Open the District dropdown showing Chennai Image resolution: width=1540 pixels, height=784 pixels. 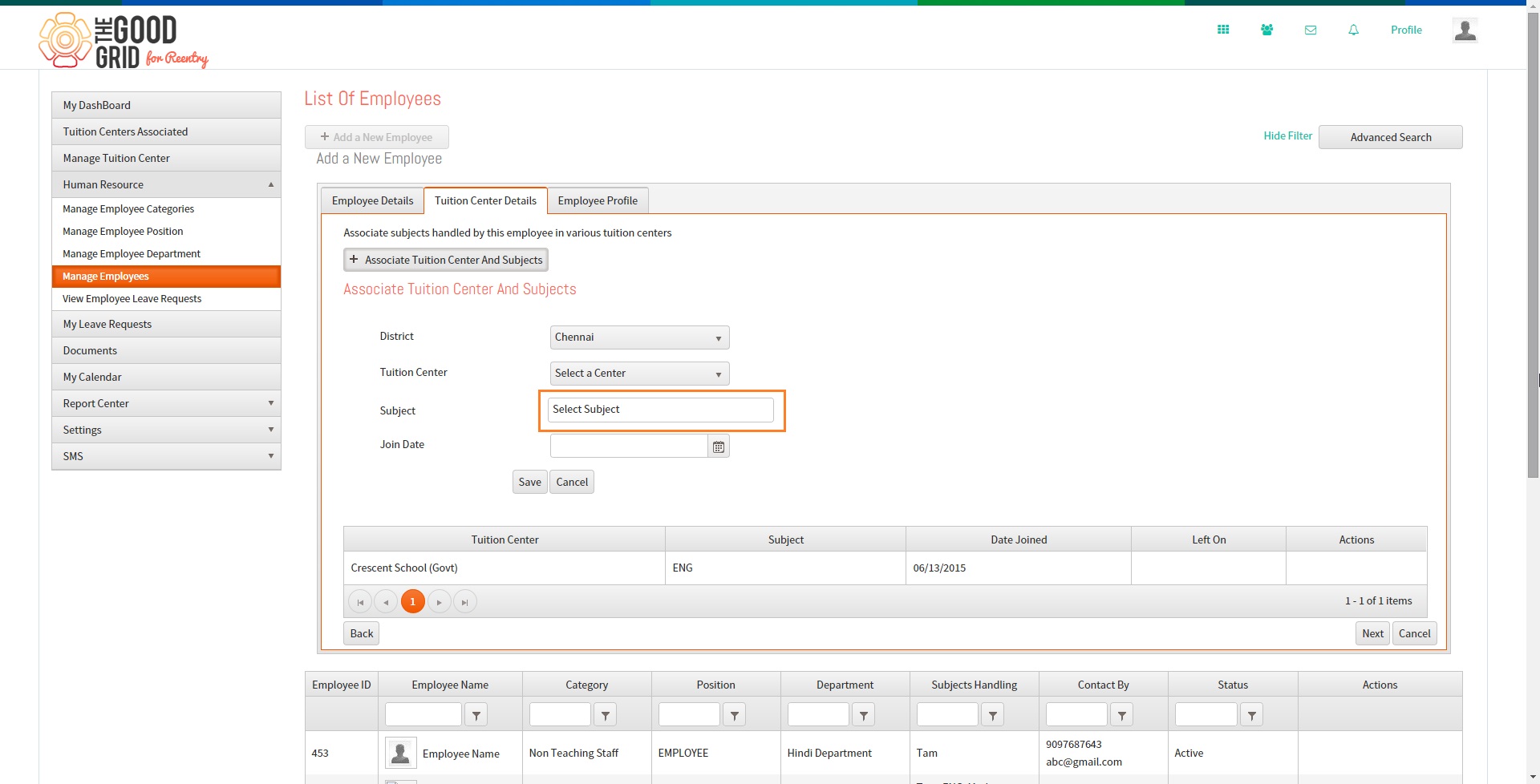tap(640, 337)
